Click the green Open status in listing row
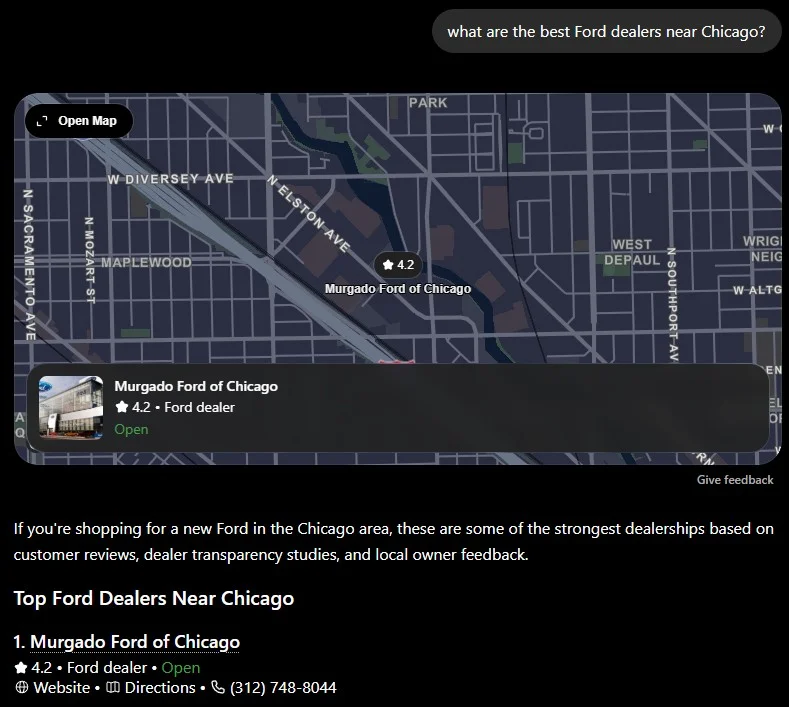 [181, 668]
